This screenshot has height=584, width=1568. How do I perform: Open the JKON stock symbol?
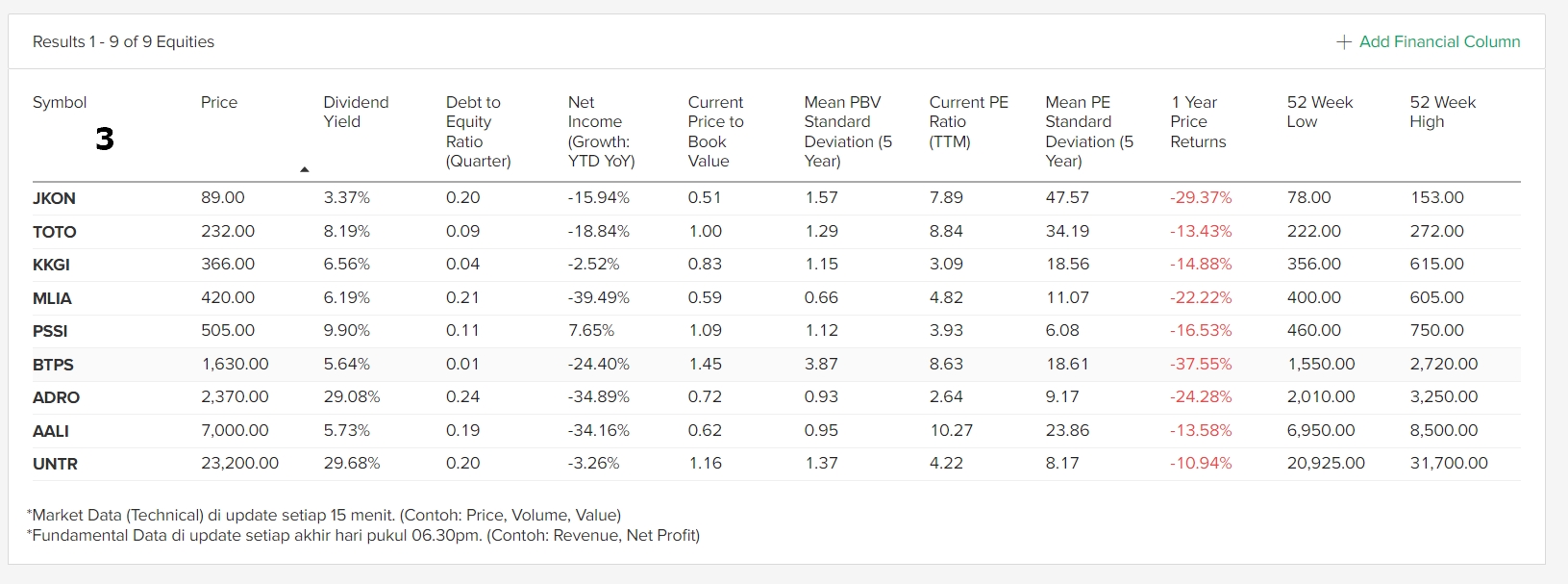coord(54,198)
